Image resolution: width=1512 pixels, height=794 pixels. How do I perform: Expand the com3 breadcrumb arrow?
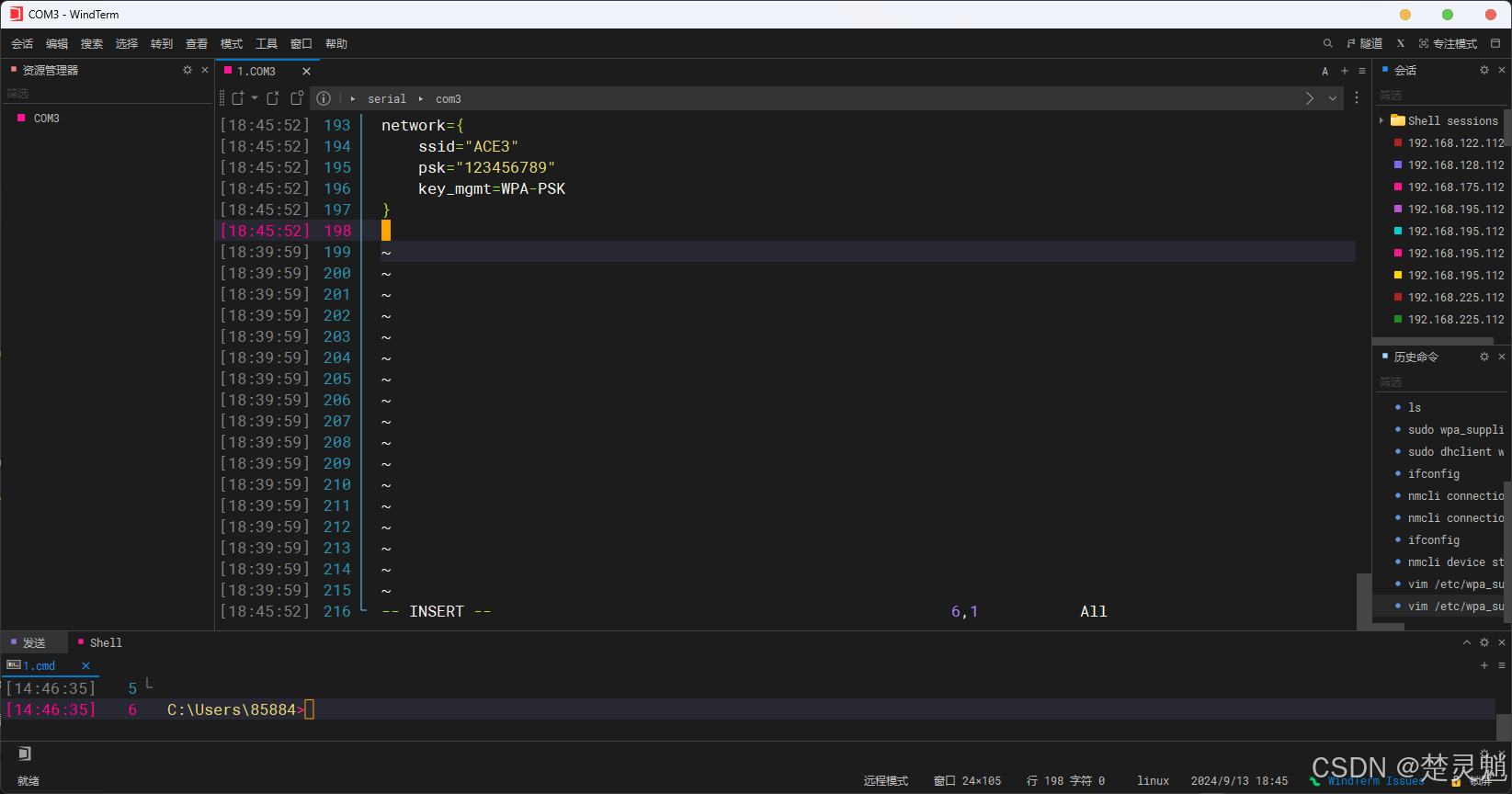click(421, 98)
